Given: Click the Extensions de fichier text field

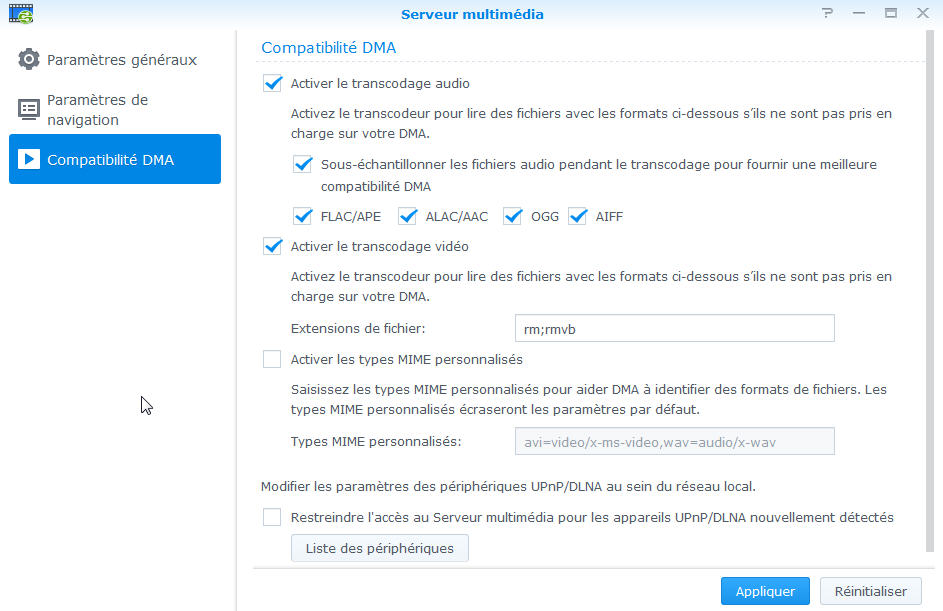Looking at the screenshot, I should click(675, 328).
